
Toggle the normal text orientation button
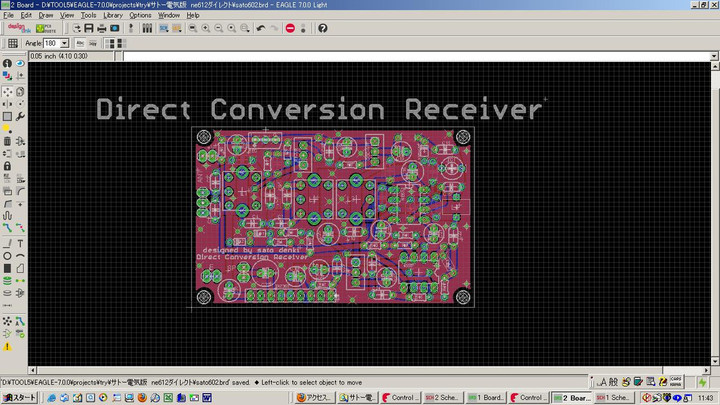point(81,43)
